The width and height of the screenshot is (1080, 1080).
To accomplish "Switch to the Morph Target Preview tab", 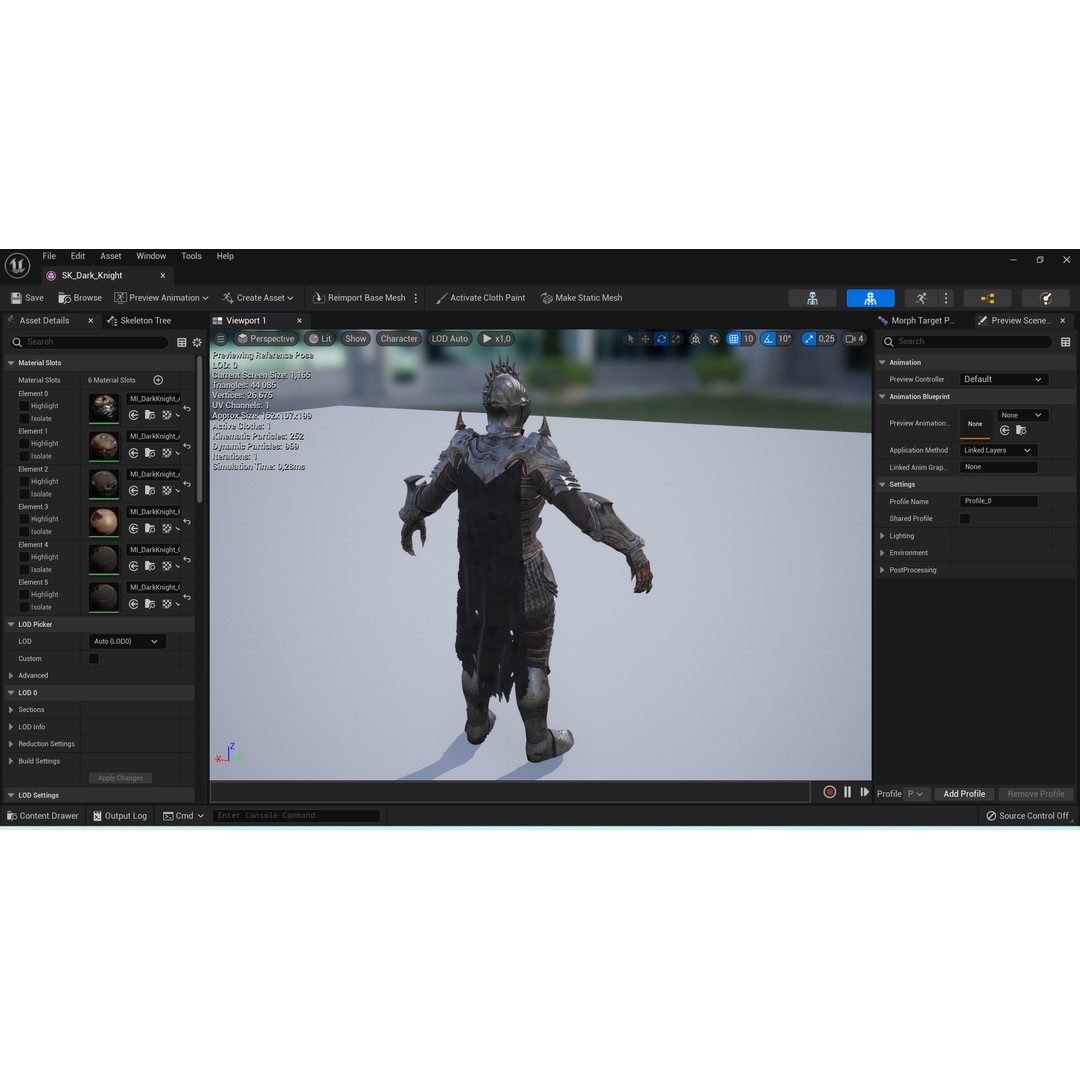I will click(917, 321).
